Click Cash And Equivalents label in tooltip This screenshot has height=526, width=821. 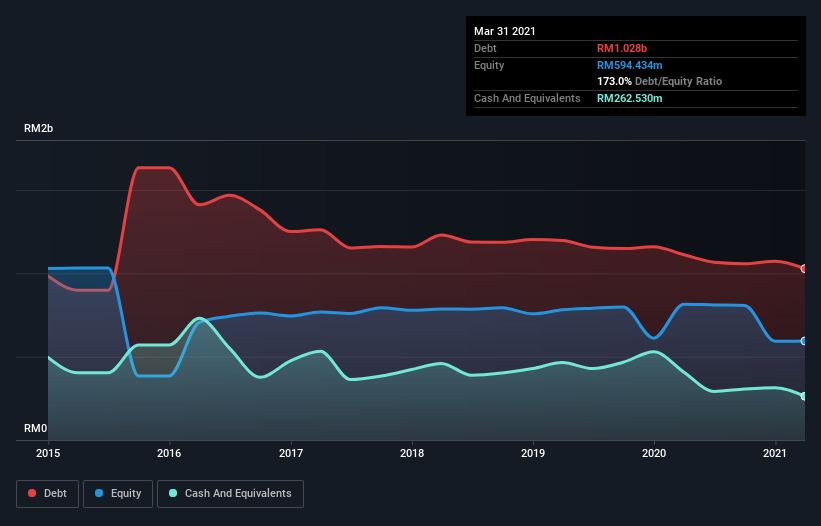coord(527,98)
